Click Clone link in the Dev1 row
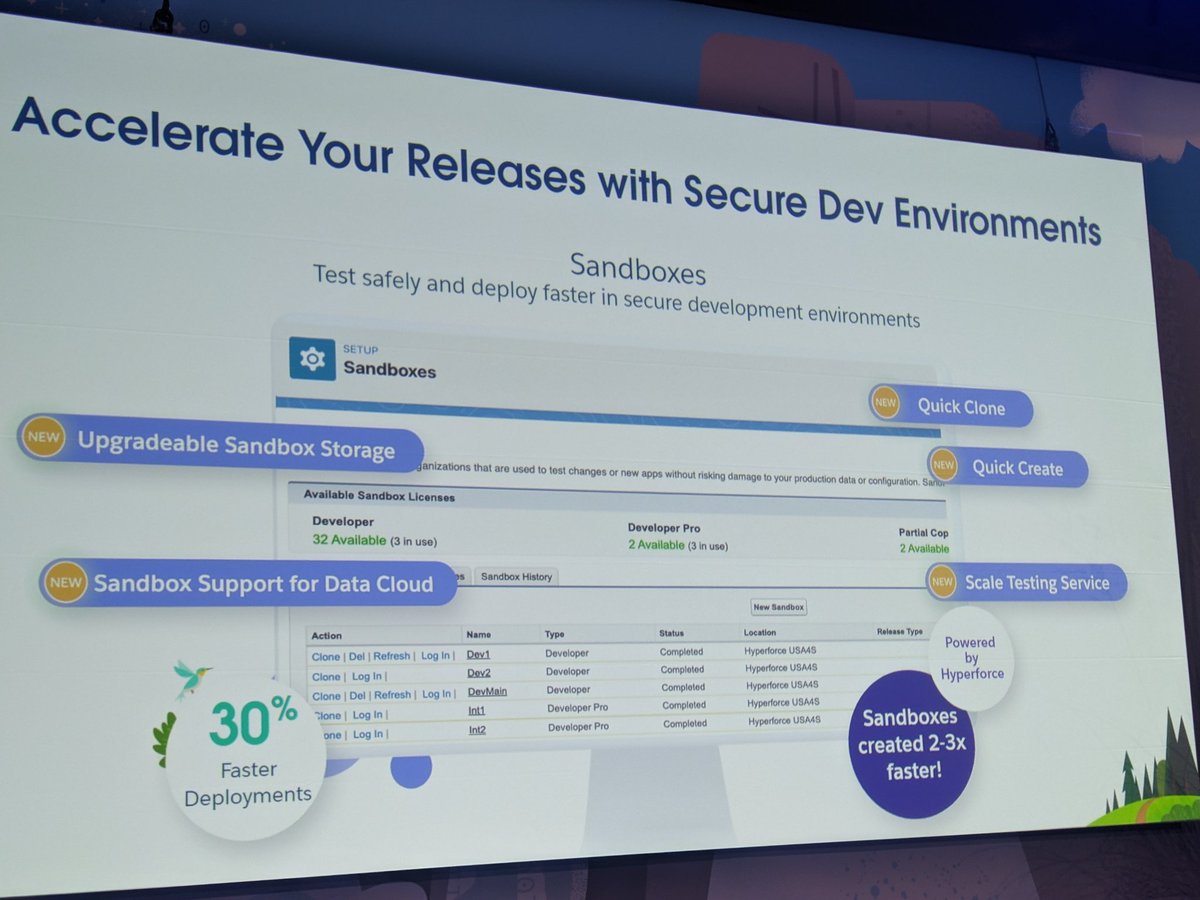This screenshot has height=900, width=1200. tap(326, 657)
